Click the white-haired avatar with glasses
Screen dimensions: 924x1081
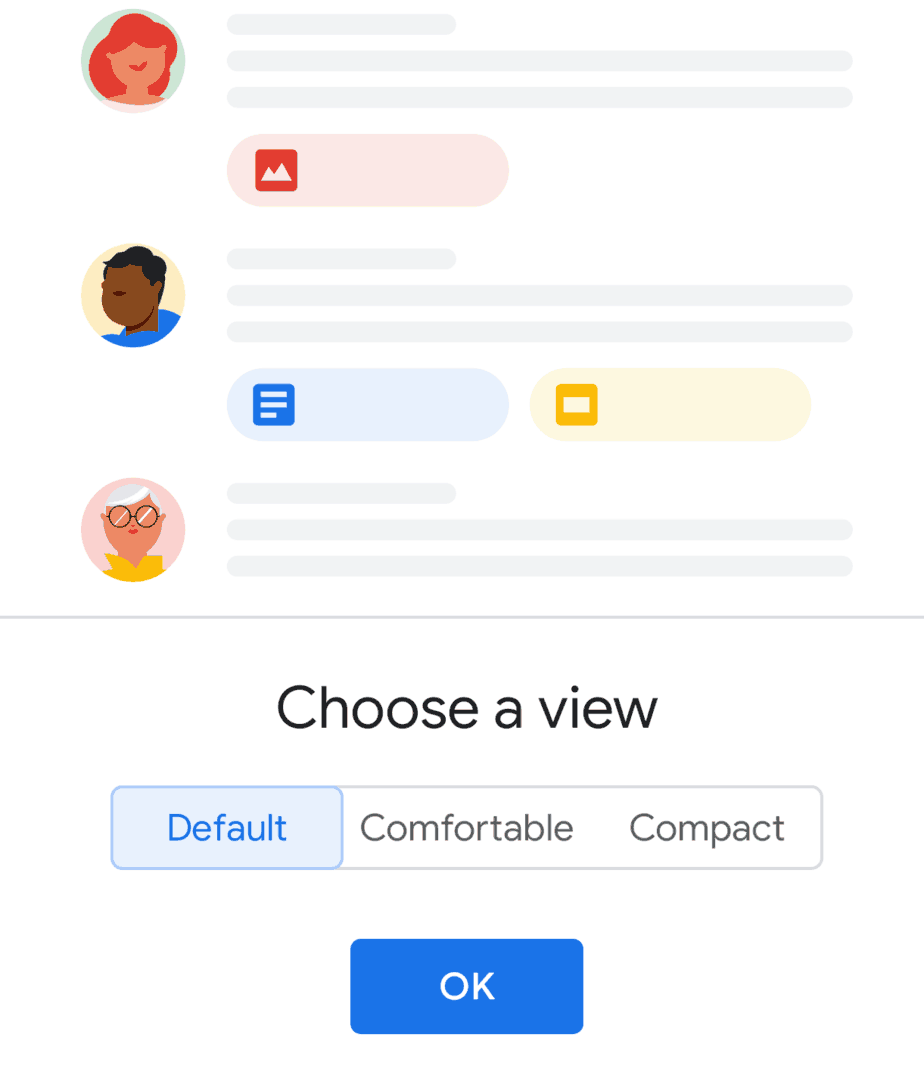click(x=133, y=529)
